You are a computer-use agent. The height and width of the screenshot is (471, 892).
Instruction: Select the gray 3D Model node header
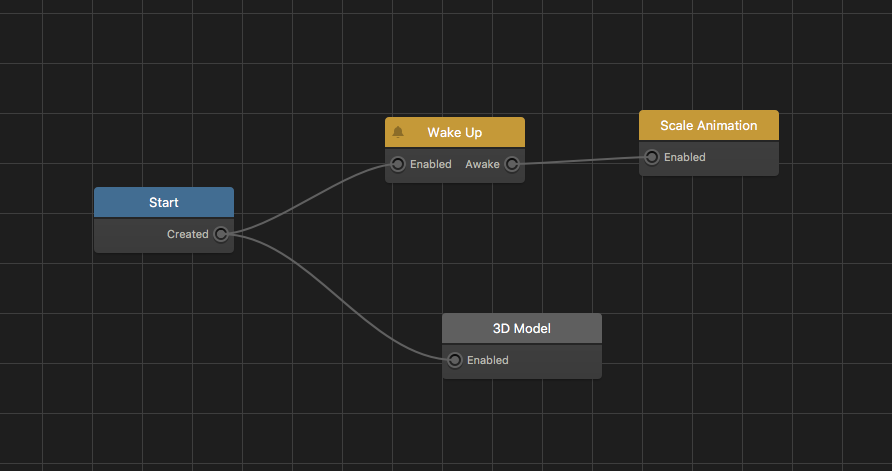click(x=521, y=328)
